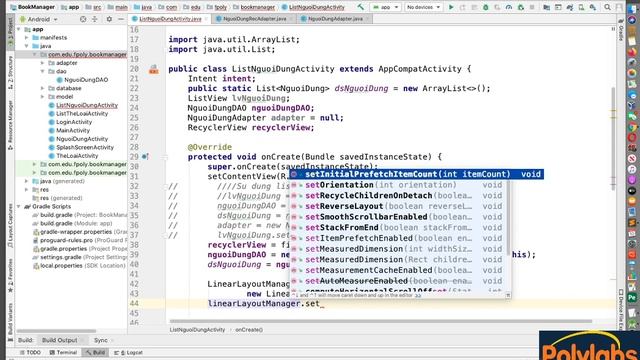Image resolution: width=640 pixels, height=360 pixels.
Task: Open the Layout Captures stripe button
Action: coord(10,226)
